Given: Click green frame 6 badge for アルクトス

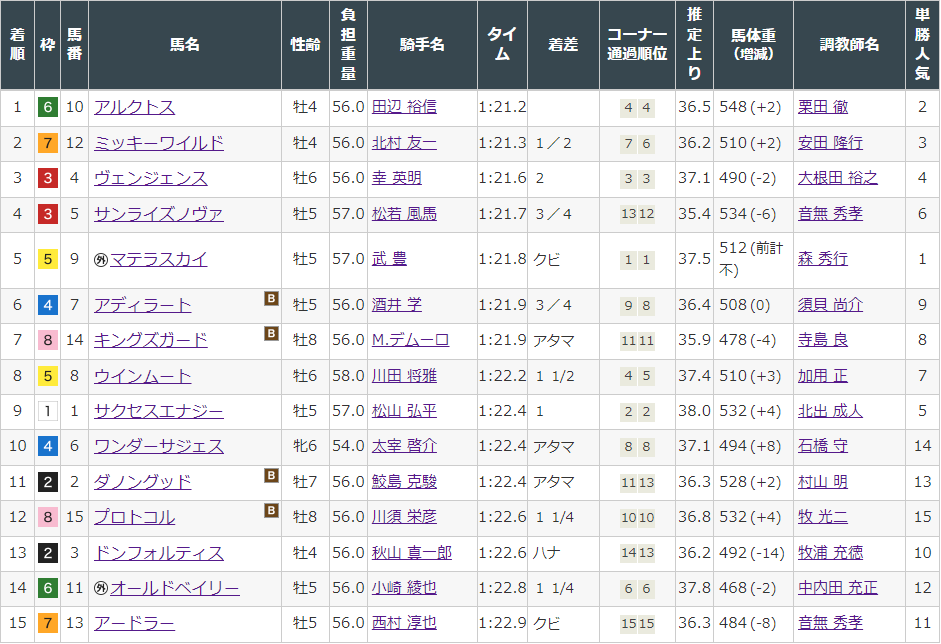Looking at the screenshot, I should 48,107.
